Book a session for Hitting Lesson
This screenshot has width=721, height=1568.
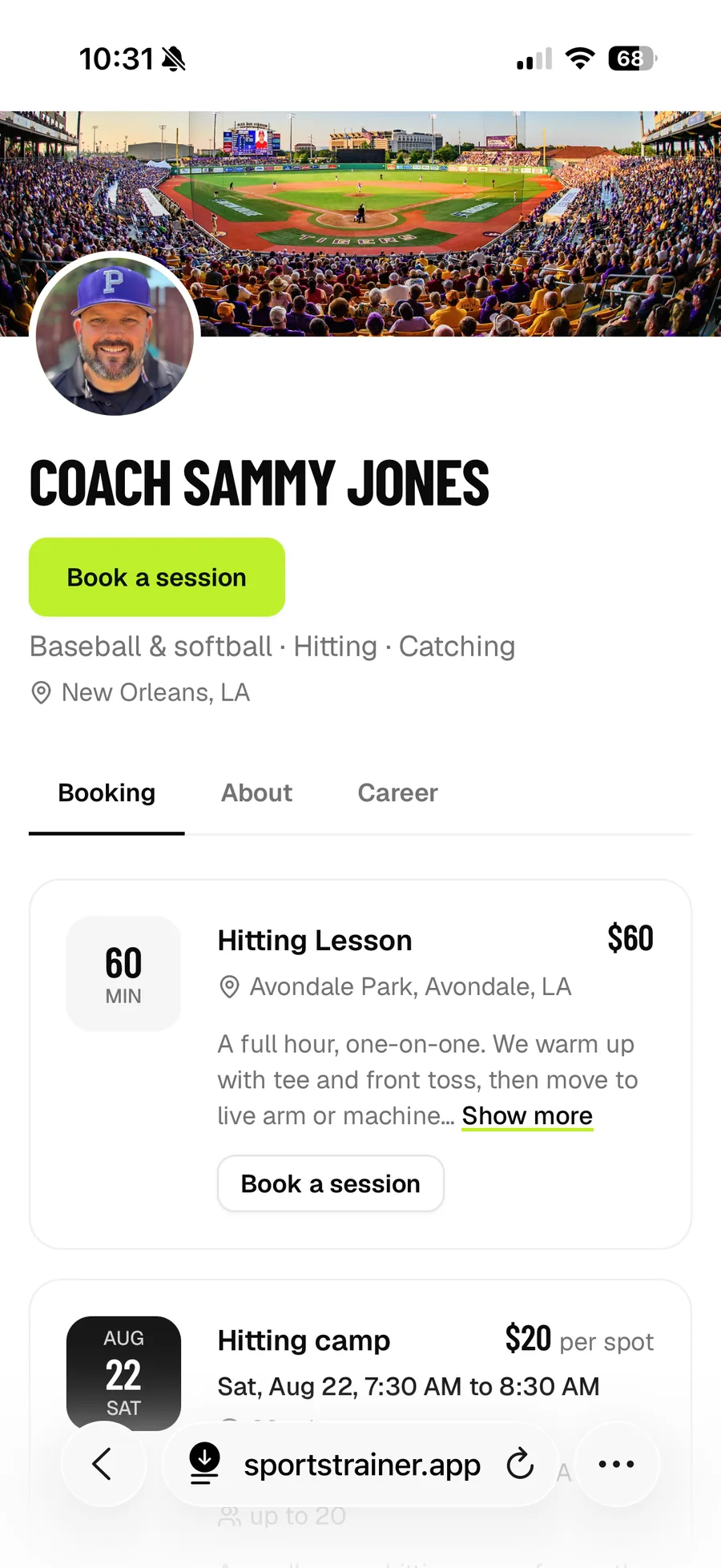331,1183
